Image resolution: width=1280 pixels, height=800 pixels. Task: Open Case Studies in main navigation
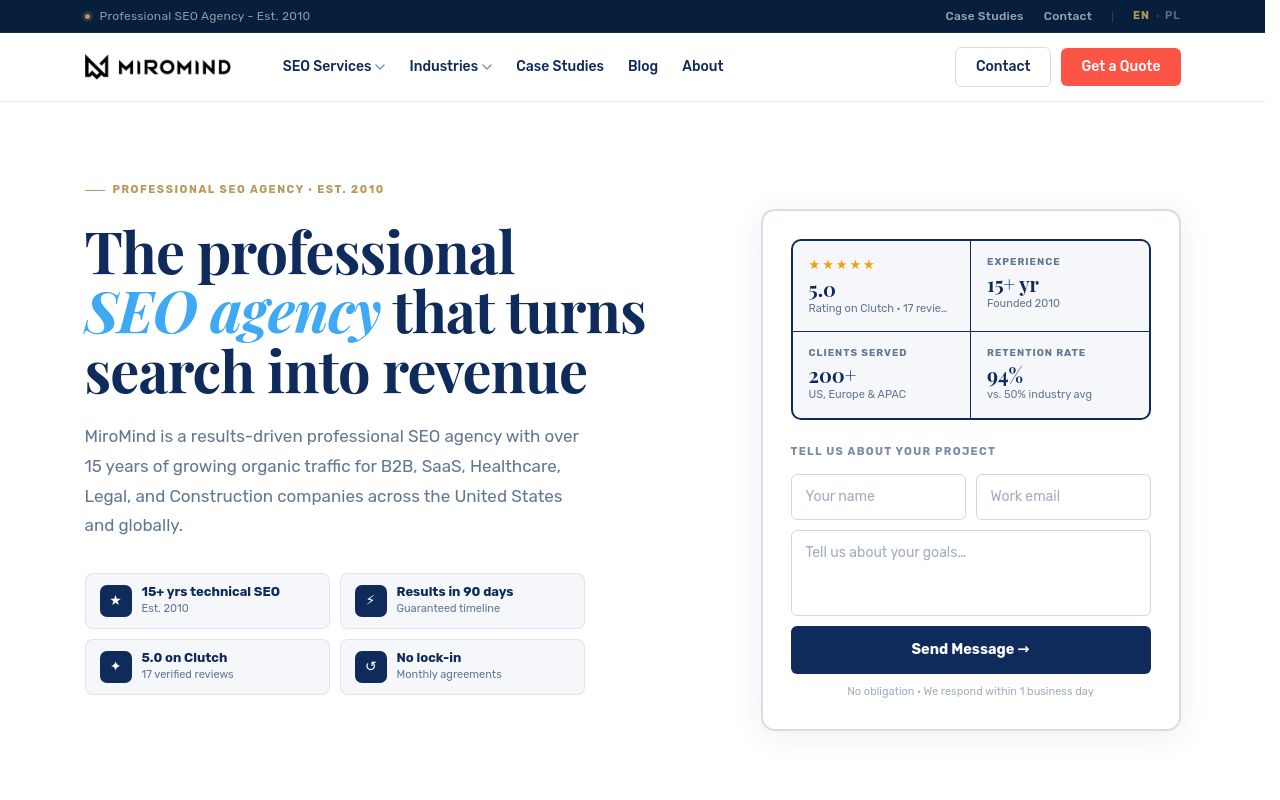(x=560, y=66)
